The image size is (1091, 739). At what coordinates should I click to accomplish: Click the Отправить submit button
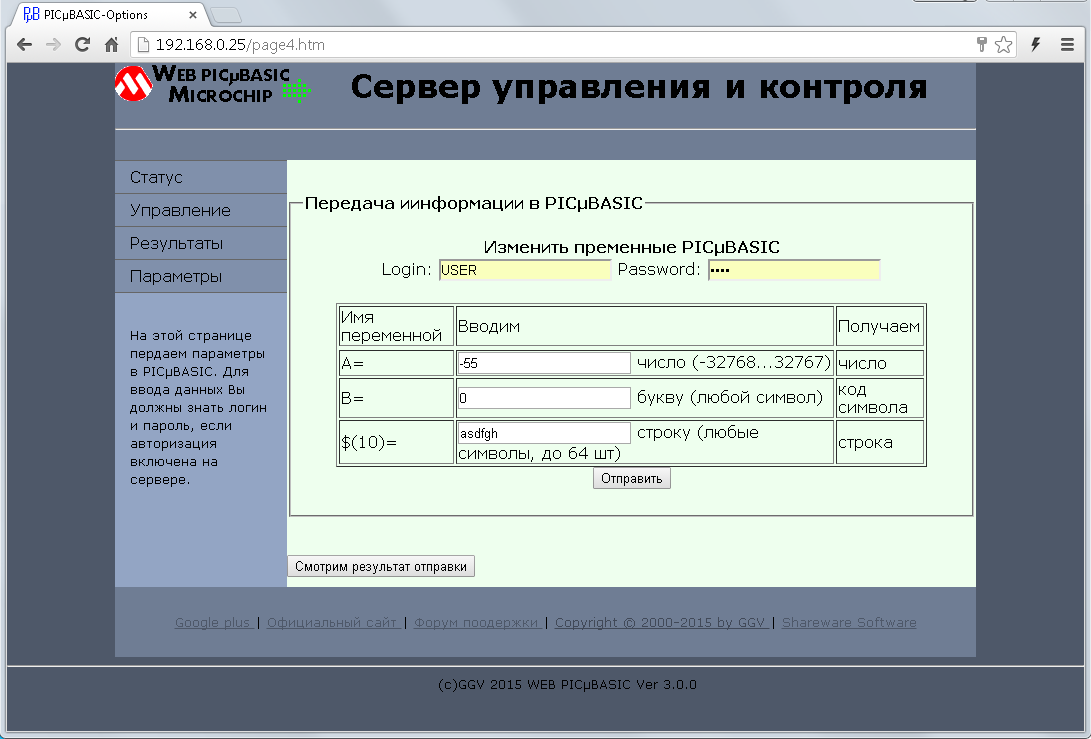632,479
